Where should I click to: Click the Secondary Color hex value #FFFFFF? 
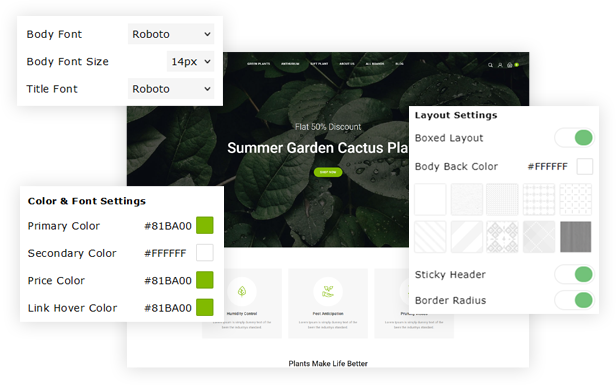(x=165, y=253)
